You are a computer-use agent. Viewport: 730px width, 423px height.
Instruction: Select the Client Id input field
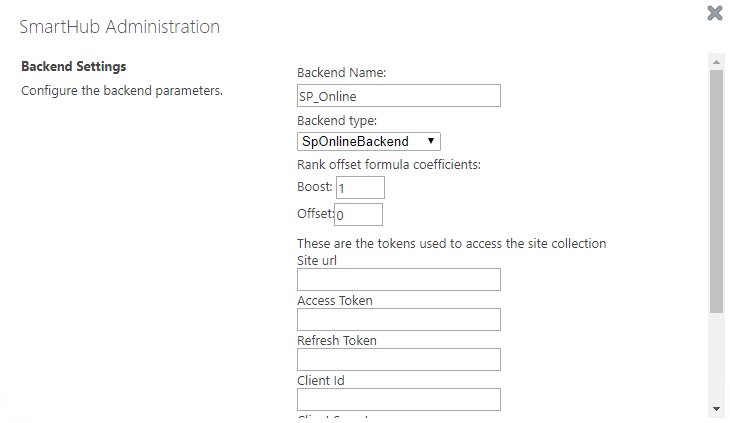[x=398, y=400]
